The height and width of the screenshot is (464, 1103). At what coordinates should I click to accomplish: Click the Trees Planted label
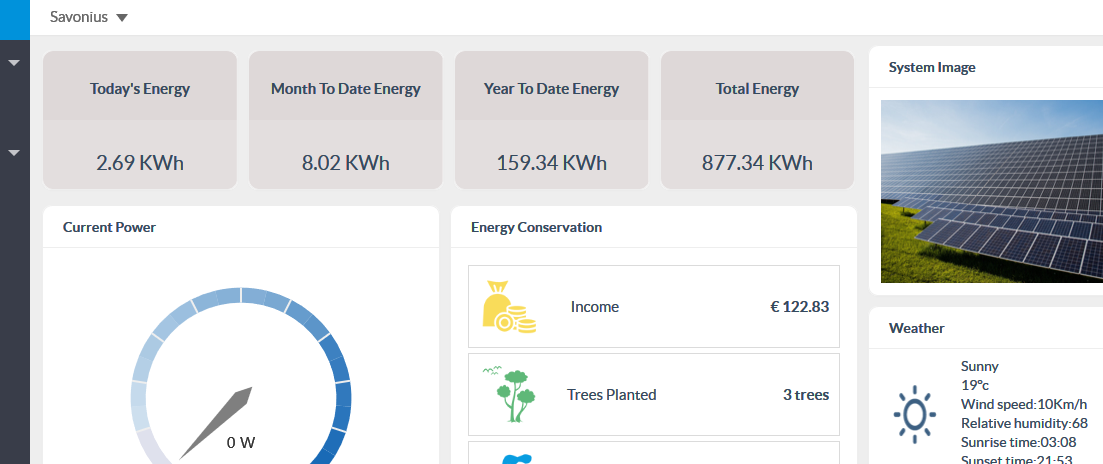coord(612,394)
